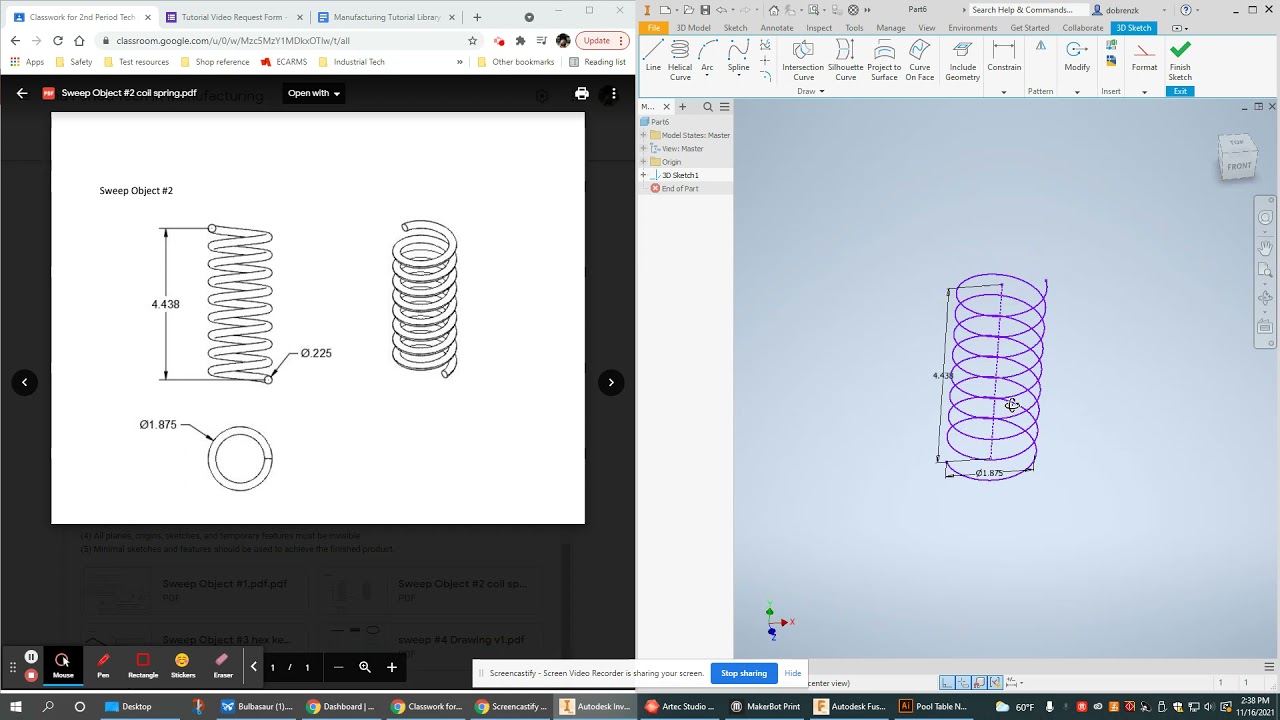
Task: Bookmark this page with the star
Action: click(473, 41)
